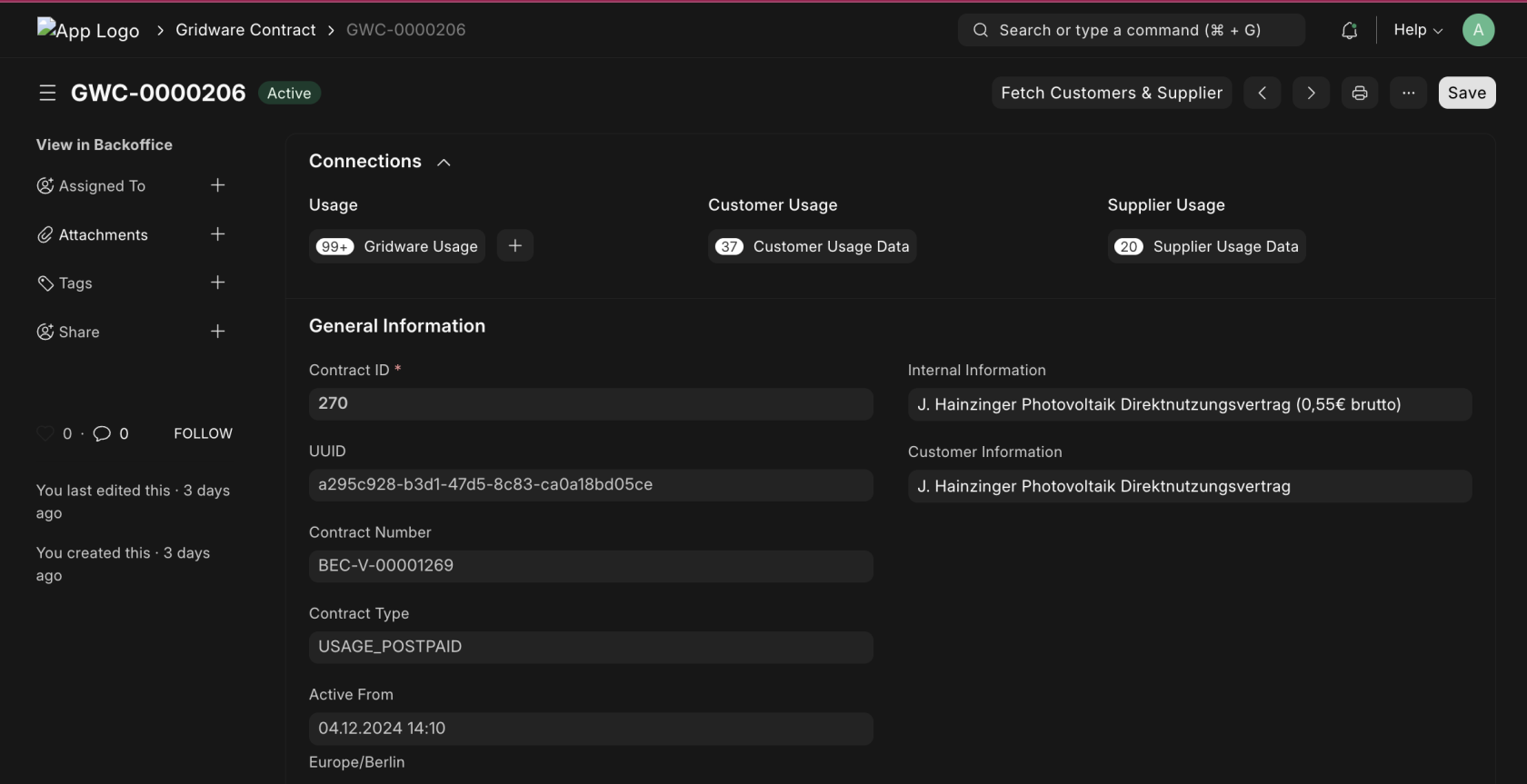Set the Active From date
The width and height of the screenshot is (1527, 784).
[x=591, y=729]
